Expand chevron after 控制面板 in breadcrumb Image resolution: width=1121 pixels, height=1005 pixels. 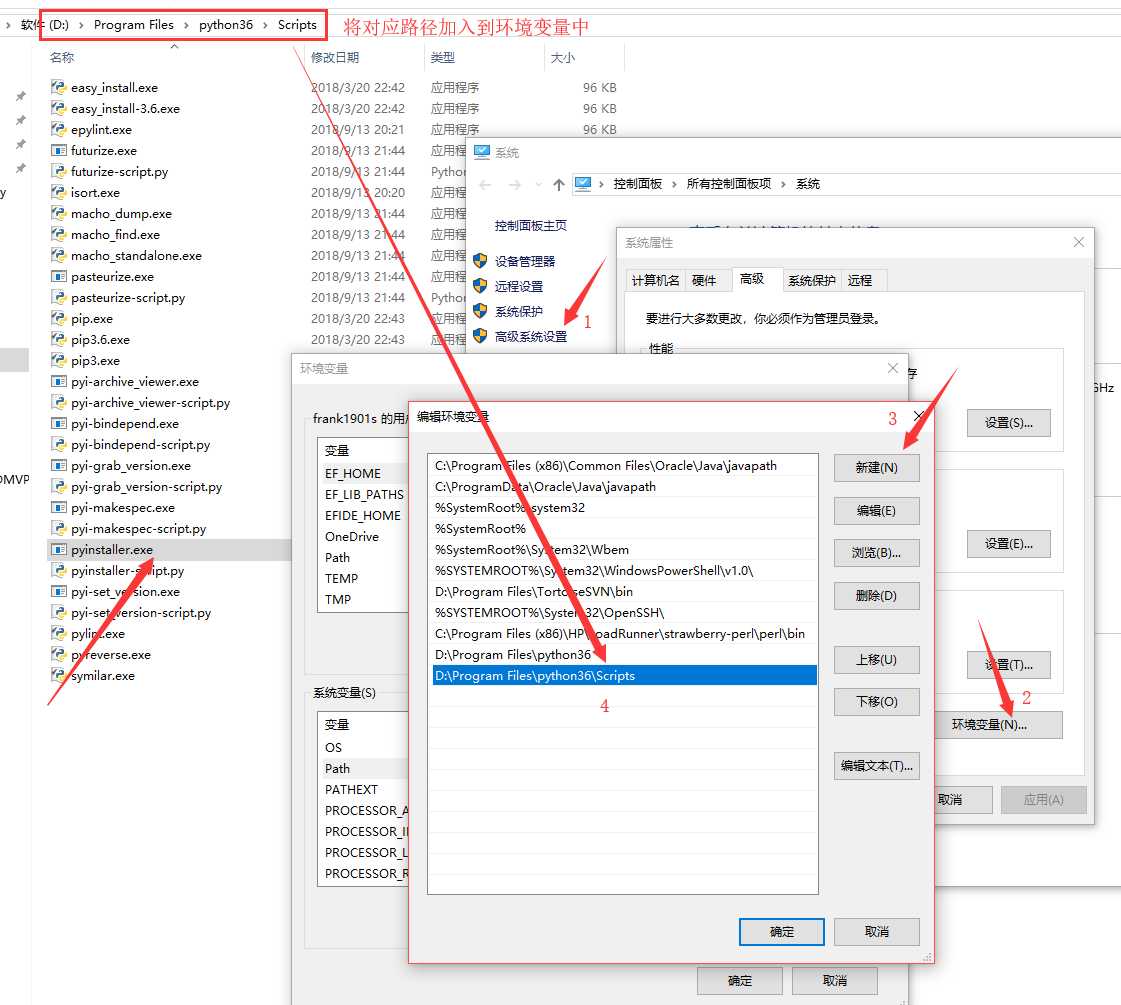tap(674, 184)
